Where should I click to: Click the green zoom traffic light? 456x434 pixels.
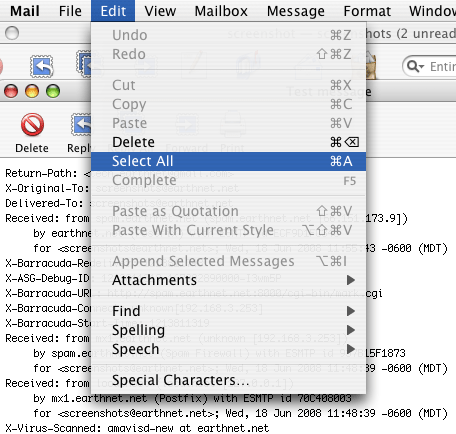pyautogui.click(x=53, y=91)
